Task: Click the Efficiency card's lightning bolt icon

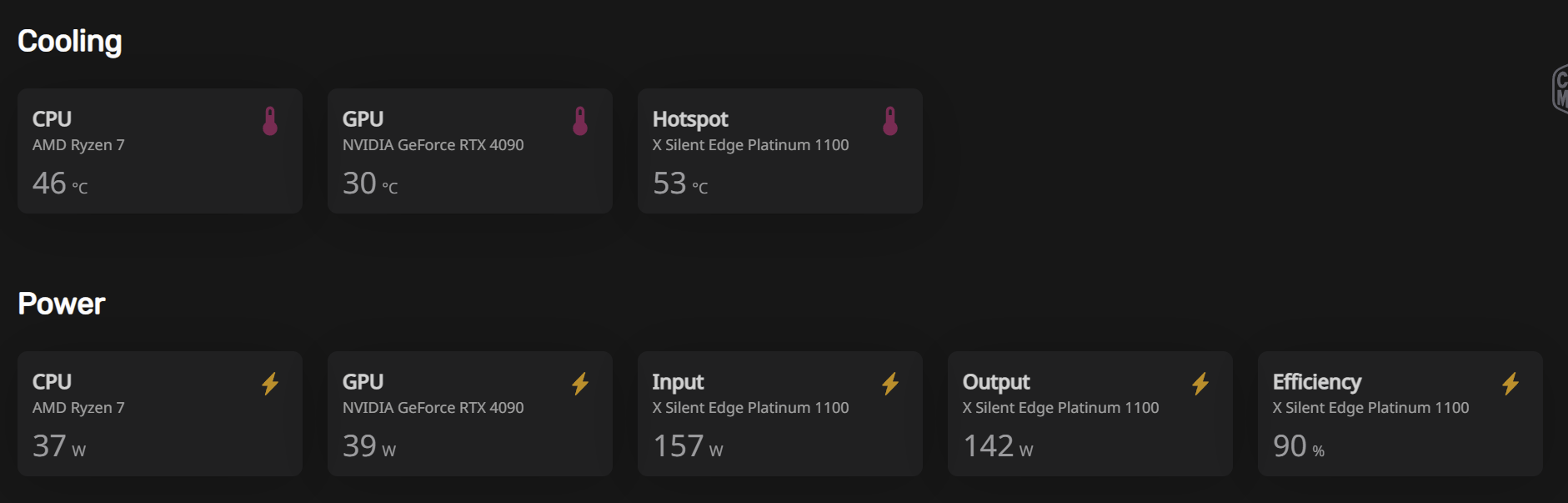Action: (1510, 384)
